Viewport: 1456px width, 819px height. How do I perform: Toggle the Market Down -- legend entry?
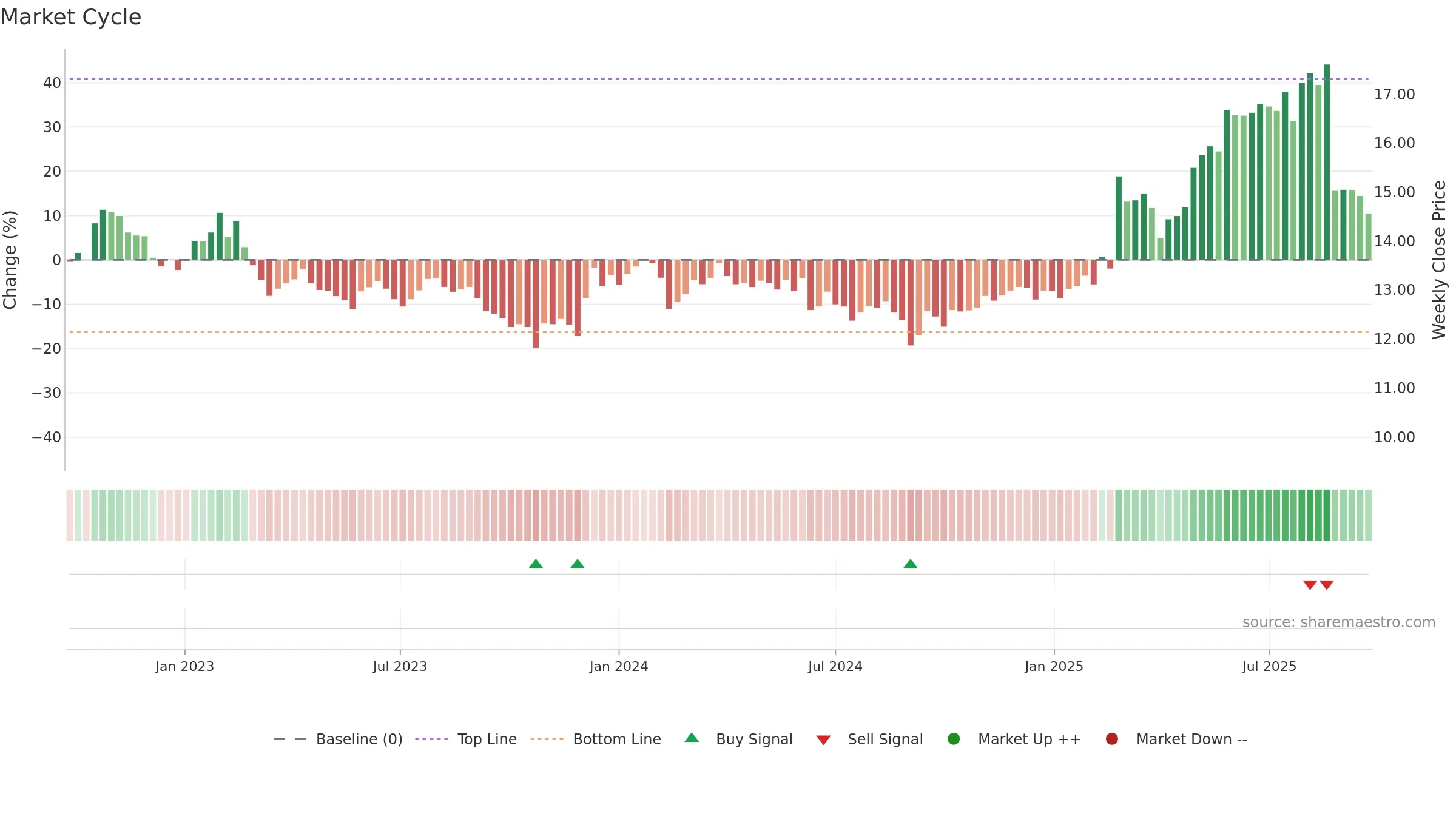point(1176,739)
